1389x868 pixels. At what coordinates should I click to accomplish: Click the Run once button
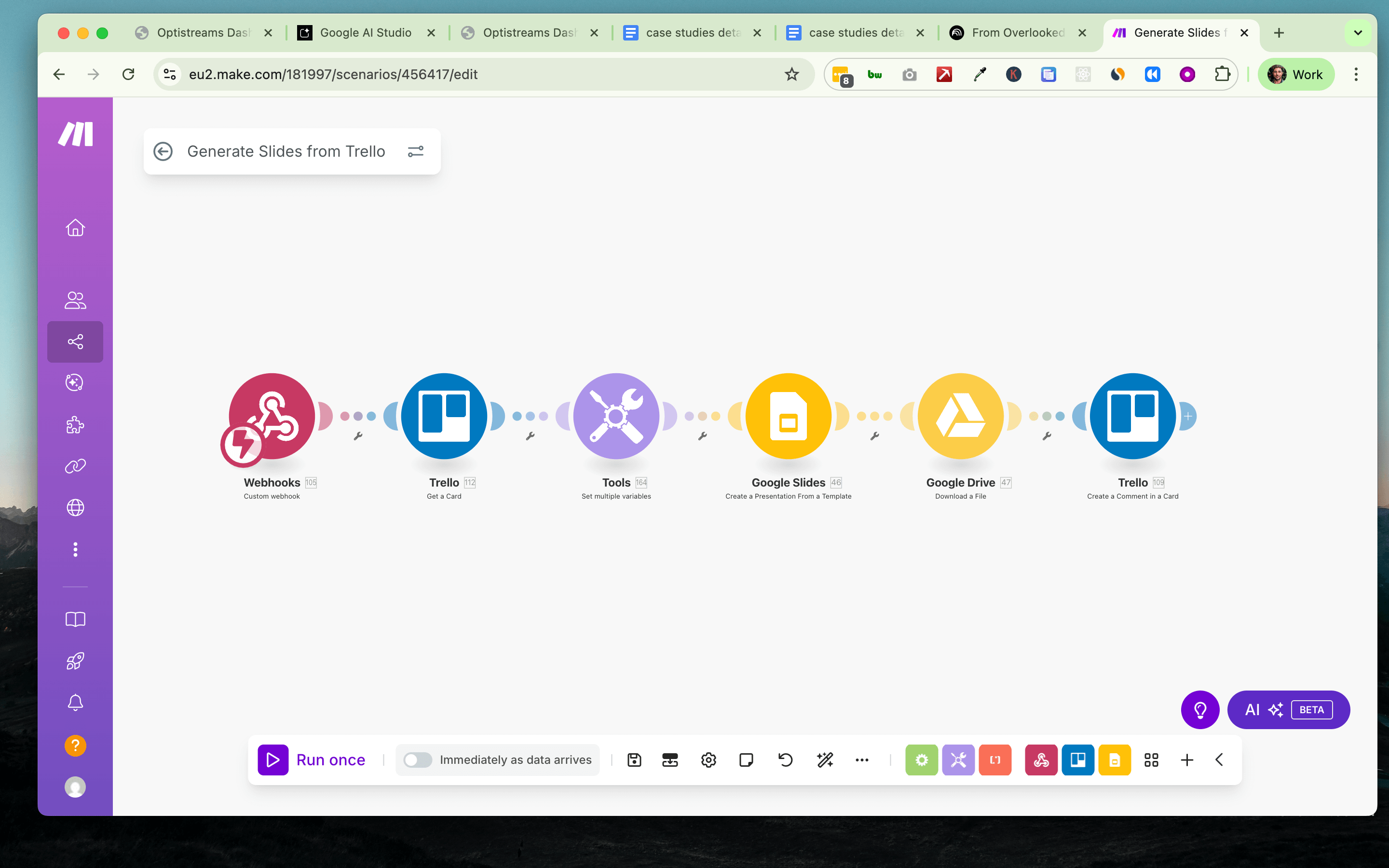tap(312, 760)
